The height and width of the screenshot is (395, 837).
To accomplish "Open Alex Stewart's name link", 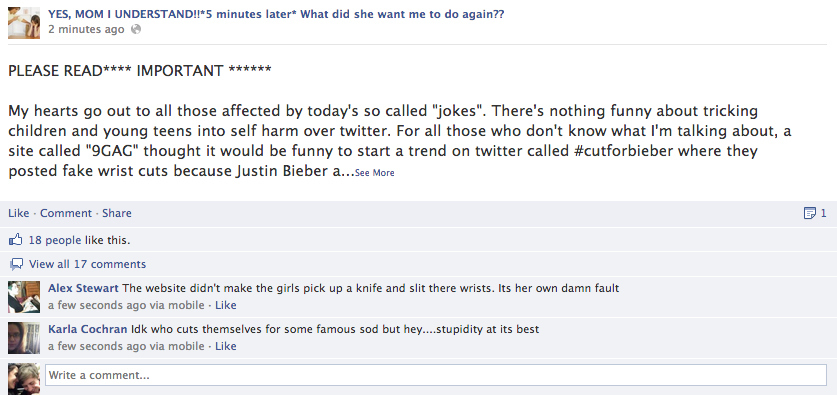I will [83, 288].
